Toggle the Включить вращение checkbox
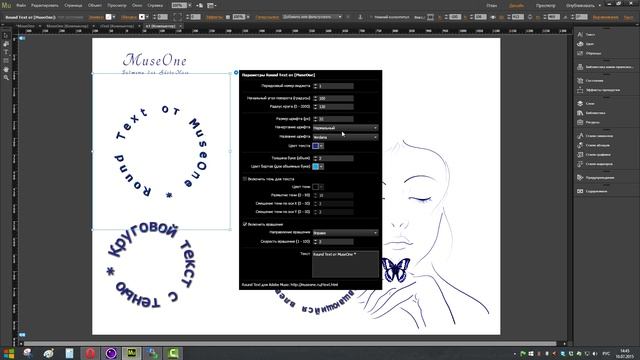640x360 pixels. 245,224
